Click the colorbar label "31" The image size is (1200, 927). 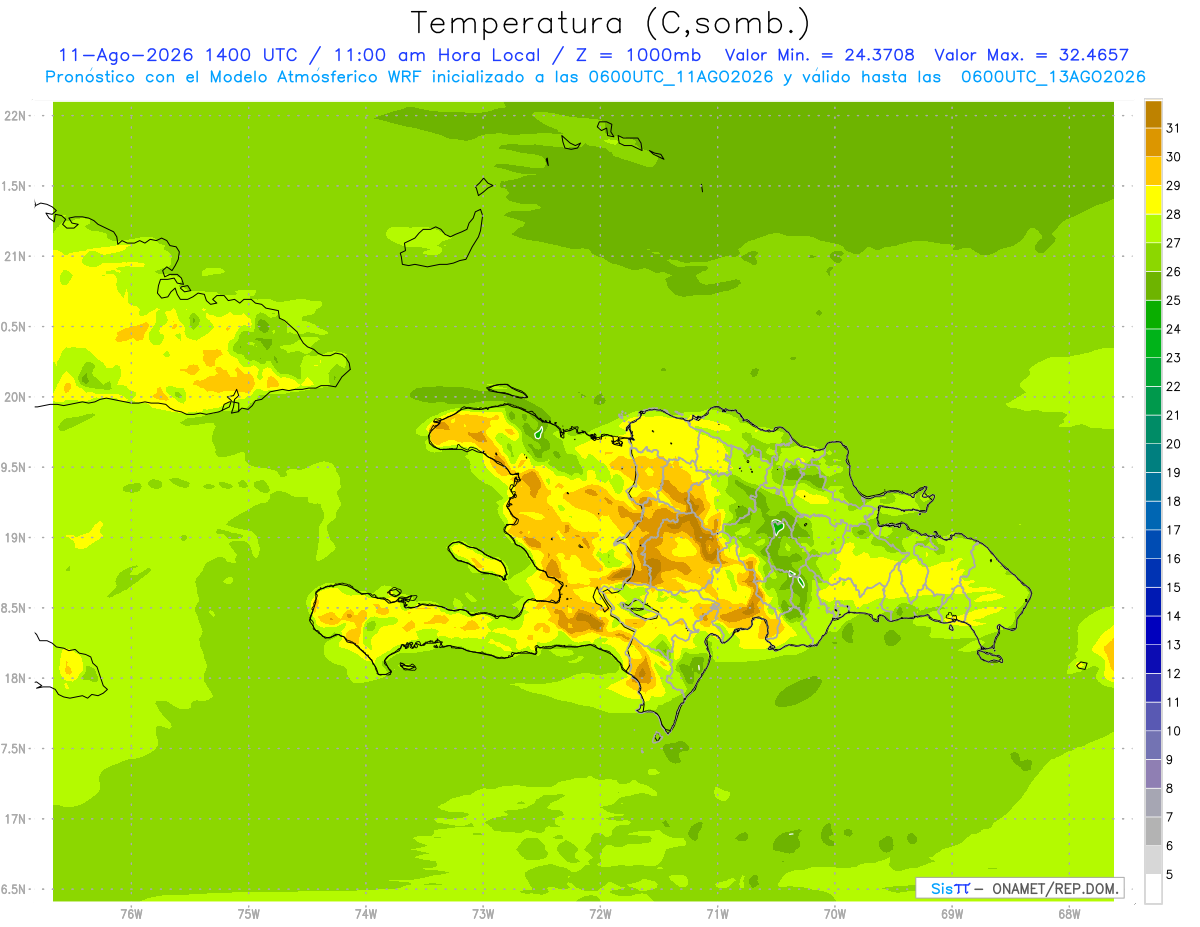point(1174,129)
